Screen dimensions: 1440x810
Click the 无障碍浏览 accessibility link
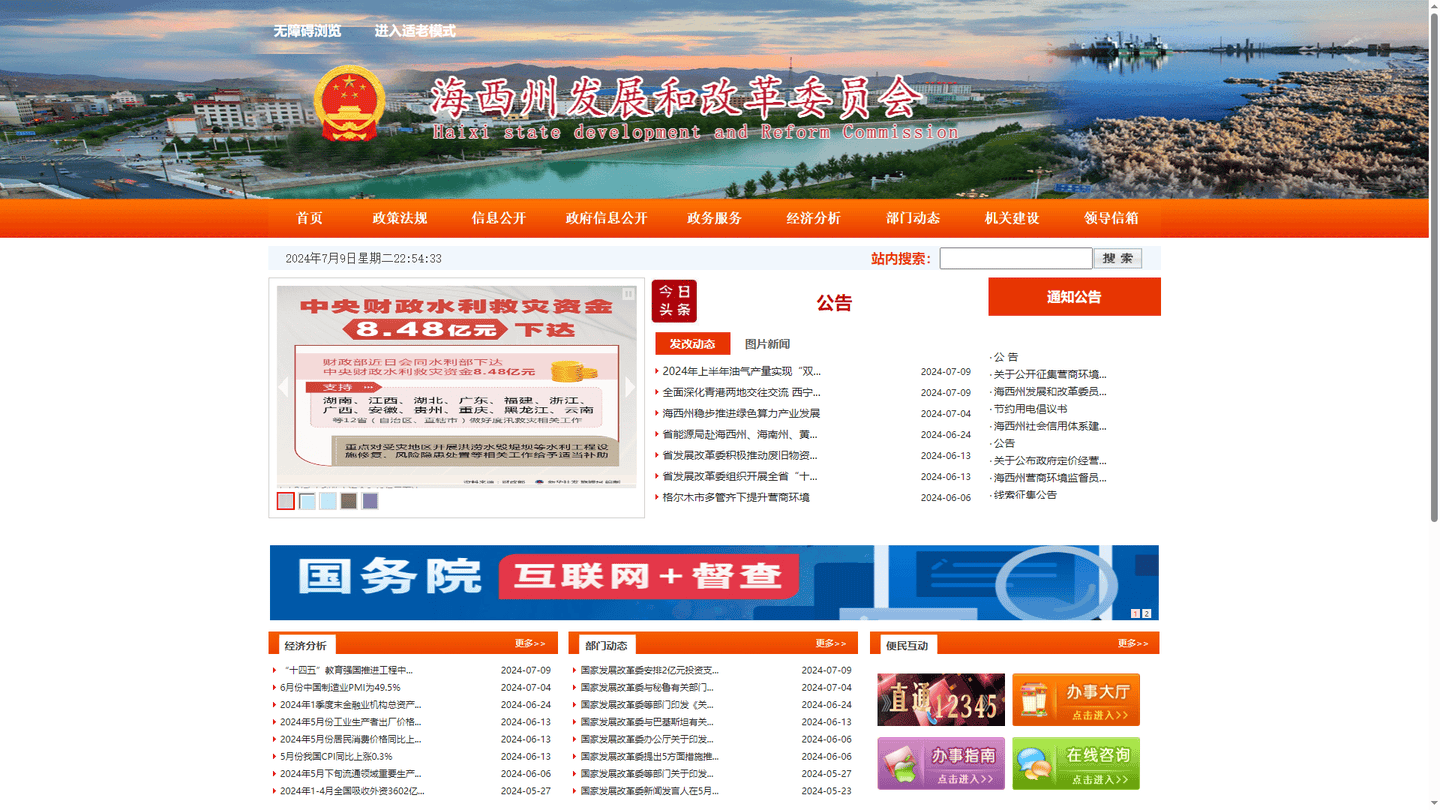[x=307, y=31]
